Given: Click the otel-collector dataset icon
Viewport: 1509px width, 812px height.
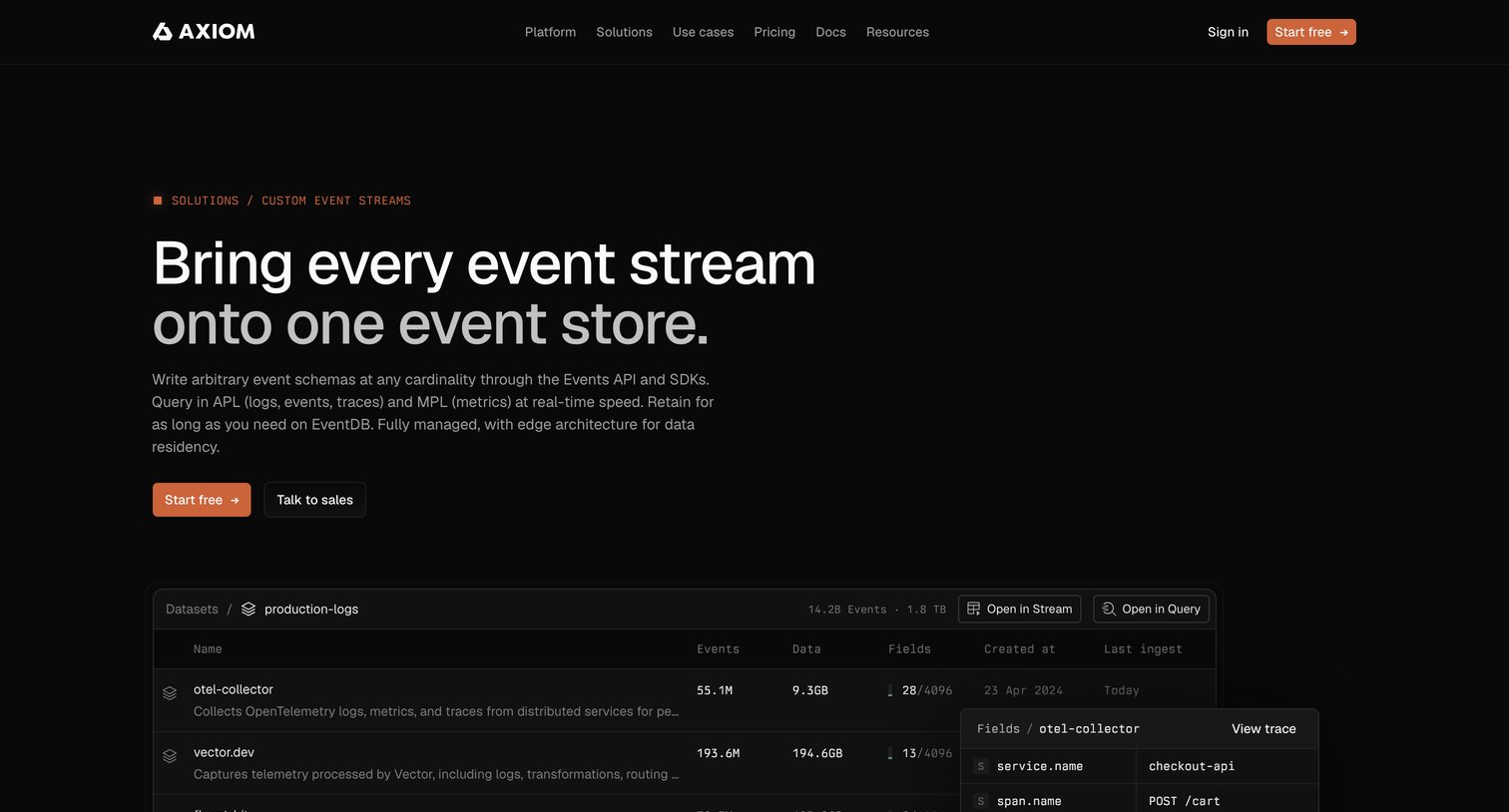Looking at the screenshot, I should (x=170, y=693).
